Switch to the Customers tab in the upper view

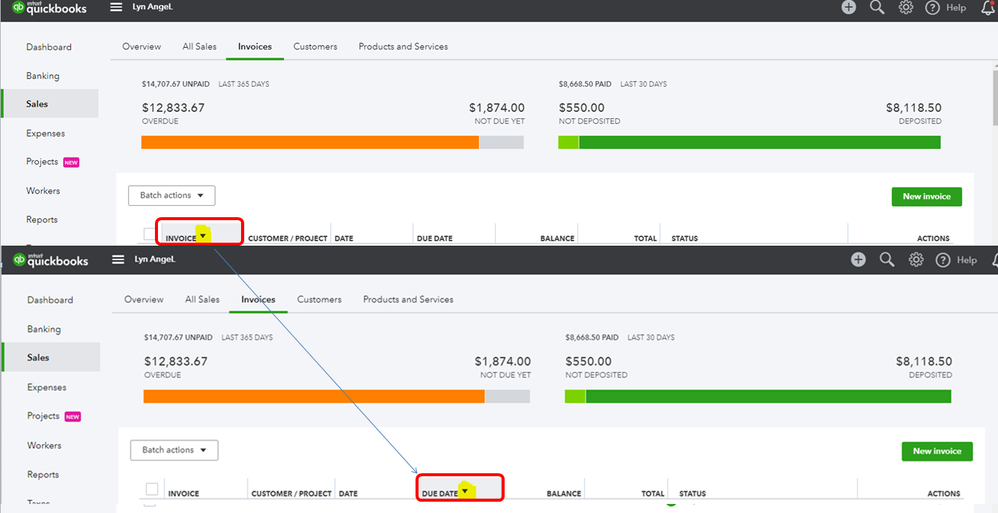[315, 46]
